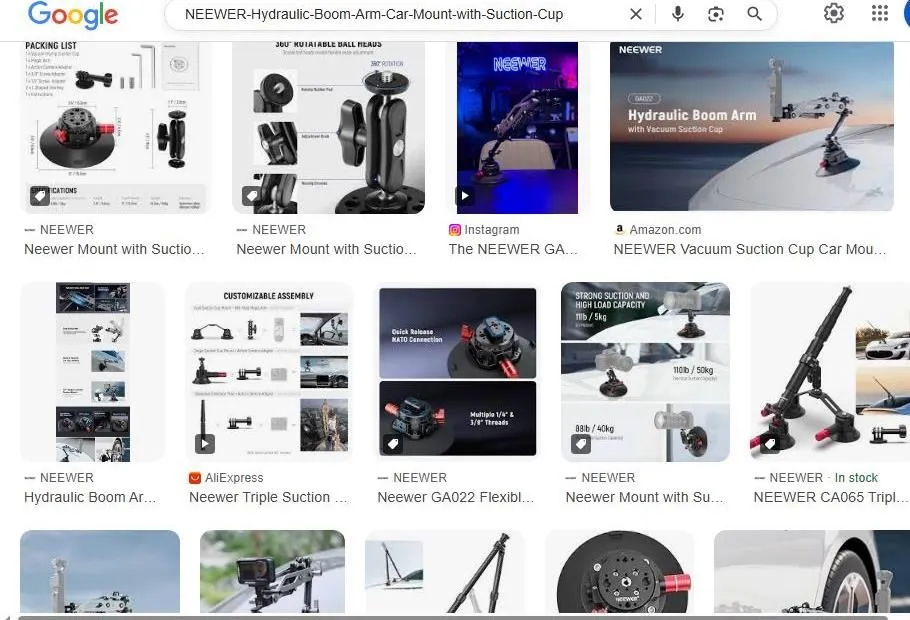Play the Customizable Assembly video icon
This screenshot has width=910, height=620.
pos(205,444)
